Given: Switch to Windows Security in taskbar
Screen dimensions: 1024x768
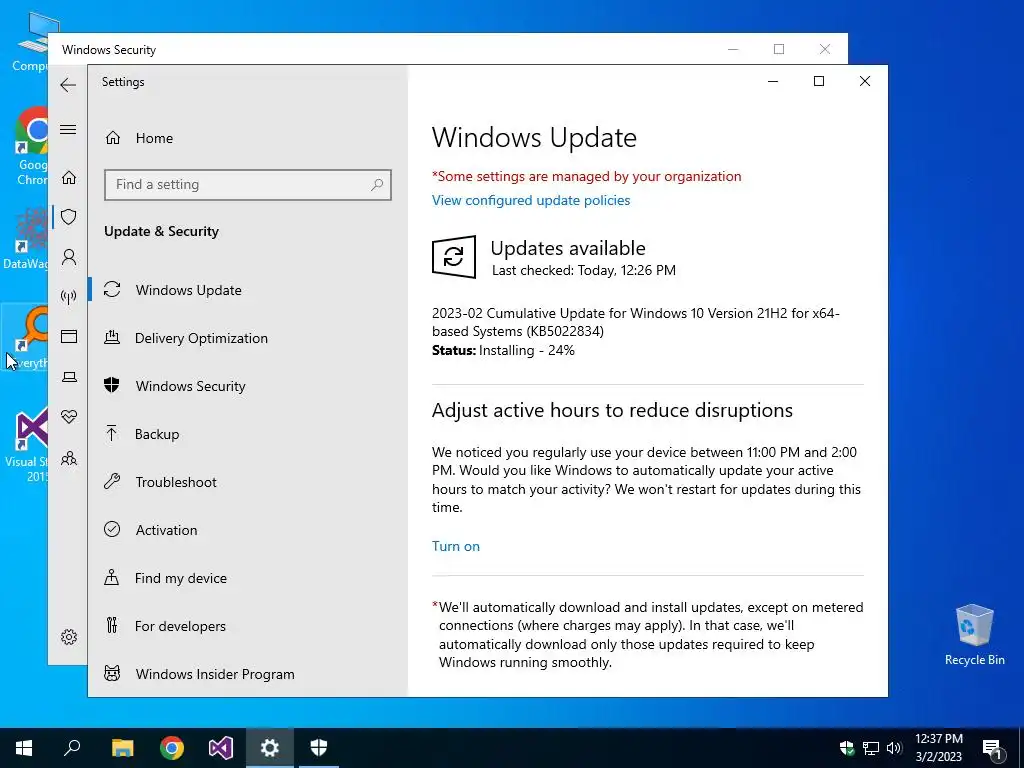Looking at the screenshot, I should (x=319, y=748).
